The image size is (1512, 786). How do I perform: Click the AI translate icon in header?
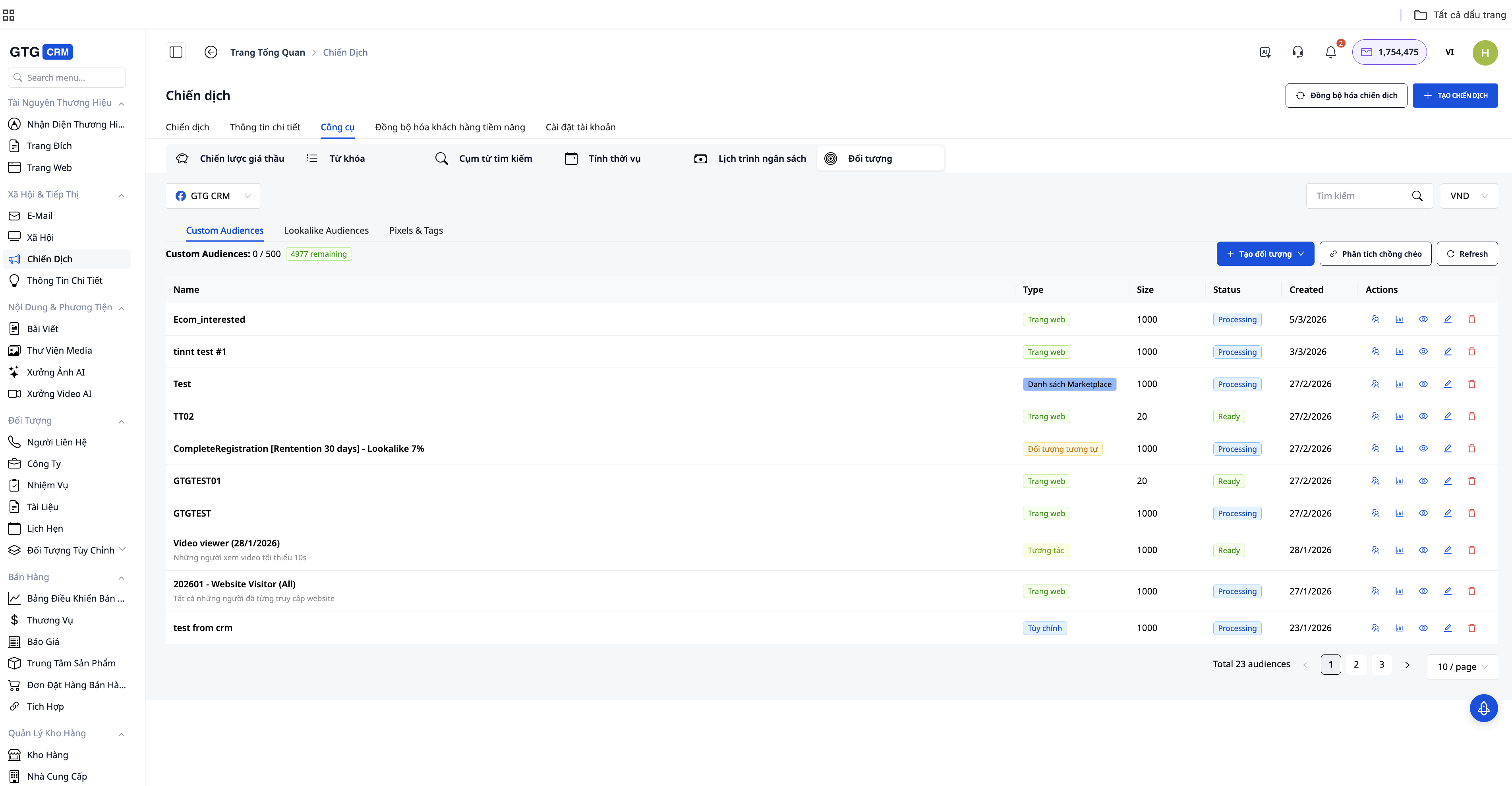coord(1265,52)
